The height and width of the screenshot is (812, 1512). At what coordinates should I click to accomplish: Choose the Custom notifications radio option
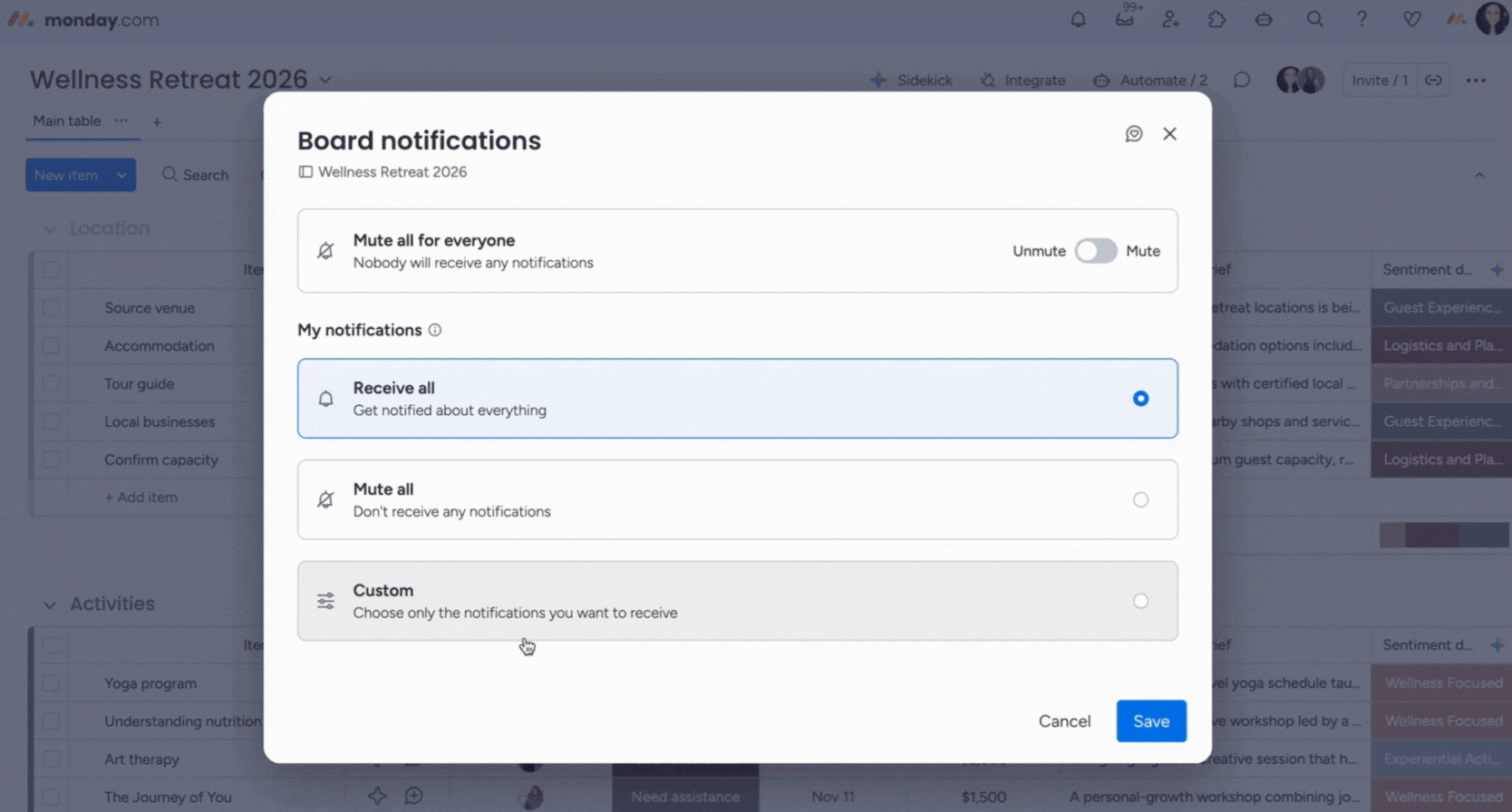point(1140,601)
